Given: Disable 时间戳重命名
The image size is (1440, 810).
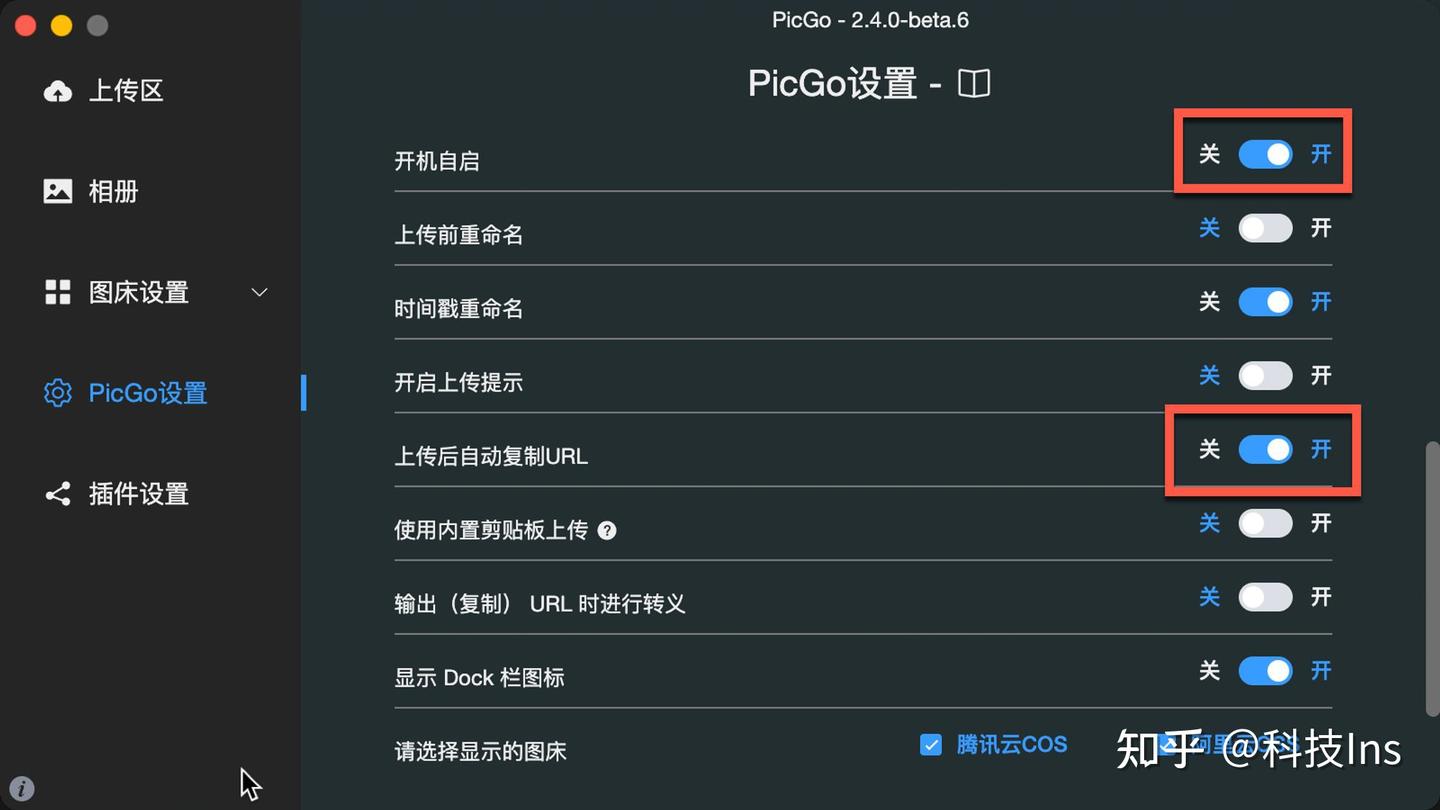Looking at the screenshot, I should click(x=1265, y=301).
